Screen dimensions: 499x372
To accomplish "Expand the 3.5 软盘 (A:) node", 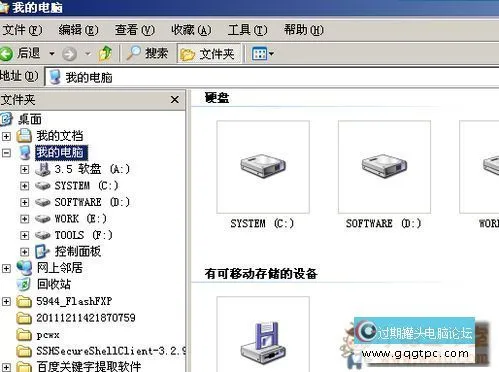I will pos(24,169).
